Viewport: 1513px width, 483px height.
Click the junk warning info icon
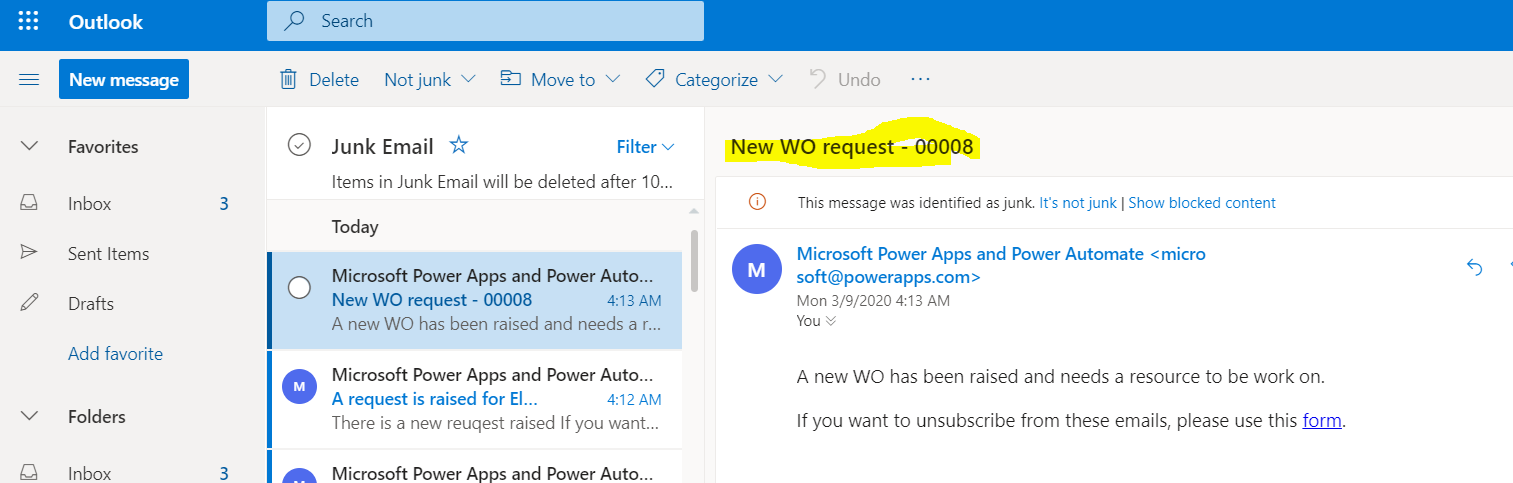[x=757, y=202]
